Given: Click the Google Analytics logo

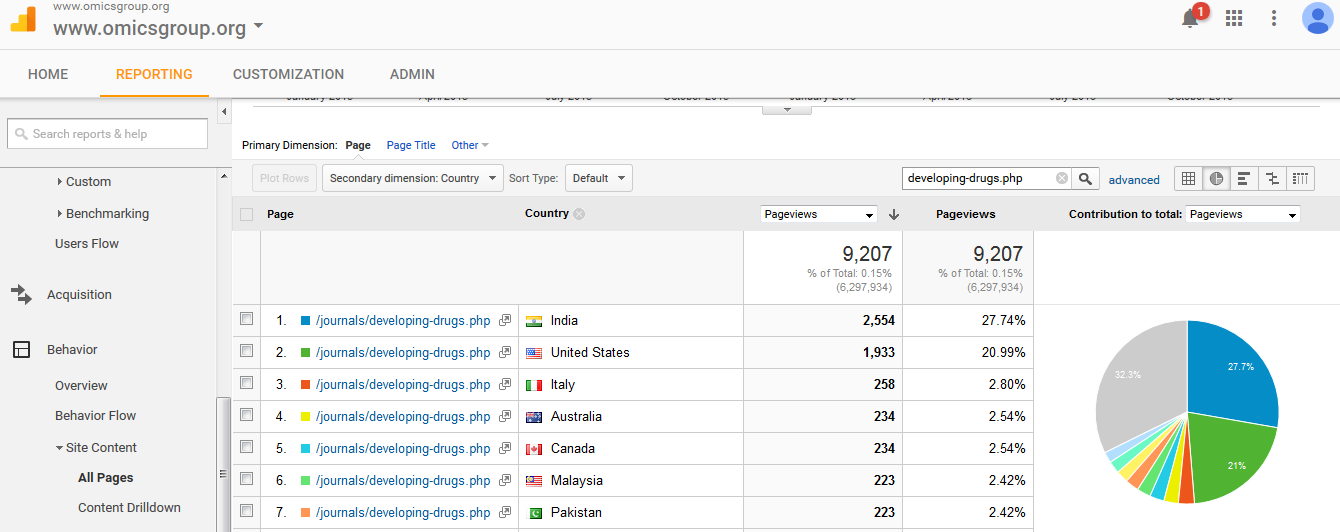Looking at the screenshot, I should click(x=24, y=20).
